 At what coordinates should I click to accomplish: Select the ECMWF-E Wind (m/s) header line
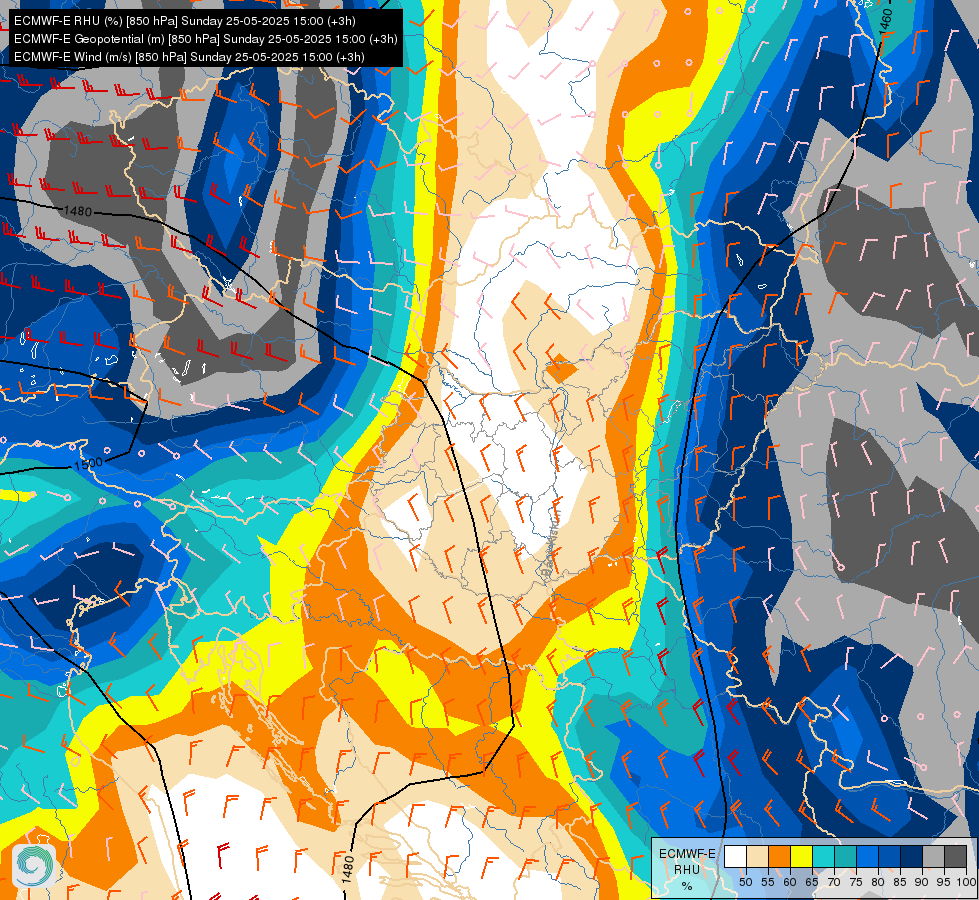click(x=189, y=57)
